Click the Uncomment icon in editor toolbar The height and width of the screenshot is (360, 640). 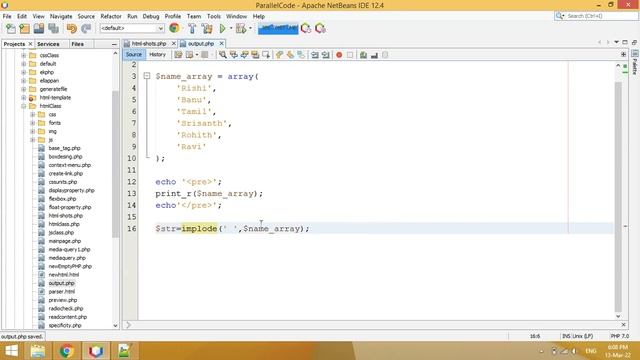click(374, 55)
